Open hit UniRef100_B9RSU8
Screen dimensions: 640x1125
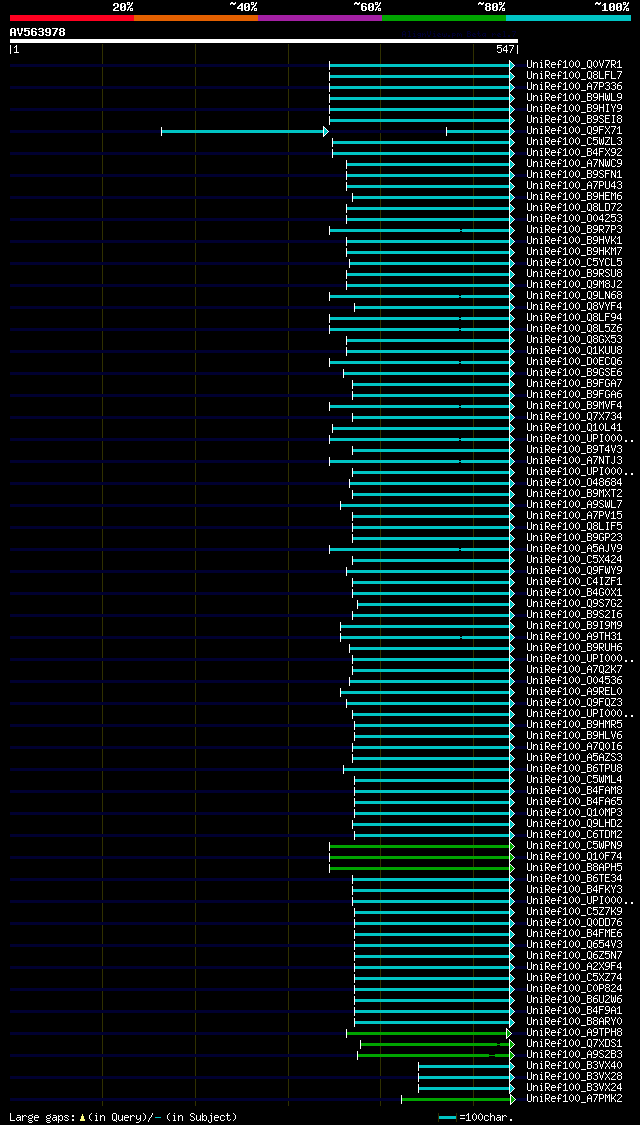point(574,273)
